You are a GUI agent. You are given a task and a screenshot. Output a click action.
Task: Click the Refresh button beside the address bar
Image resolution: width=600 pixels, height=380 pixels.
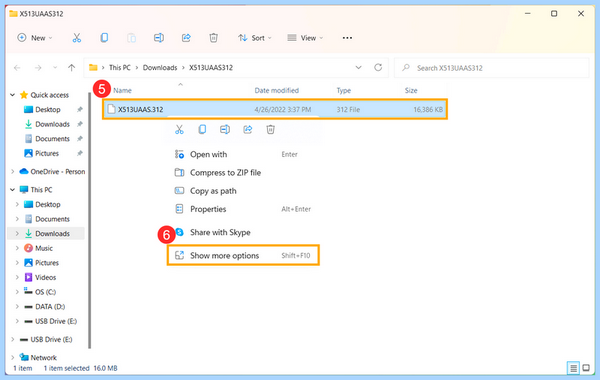pos(378,67)
